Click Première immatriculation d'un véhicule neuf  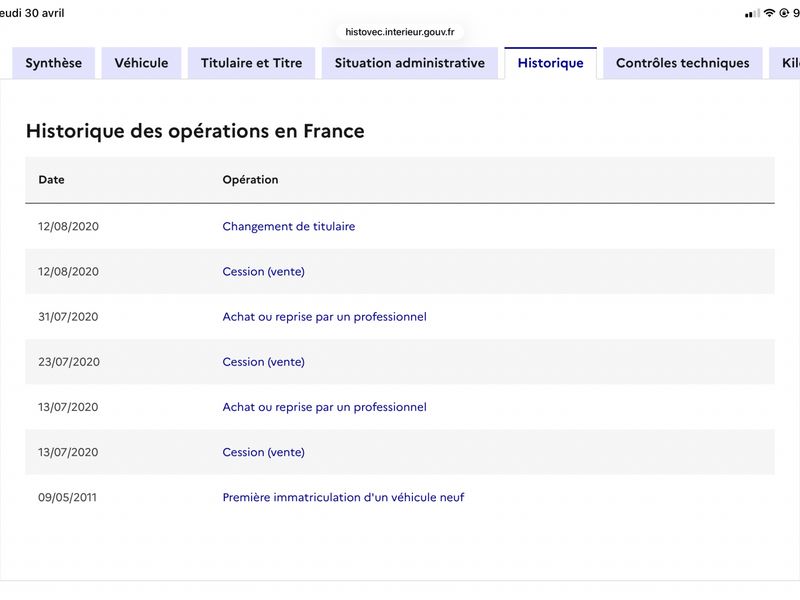click(343, 497)
